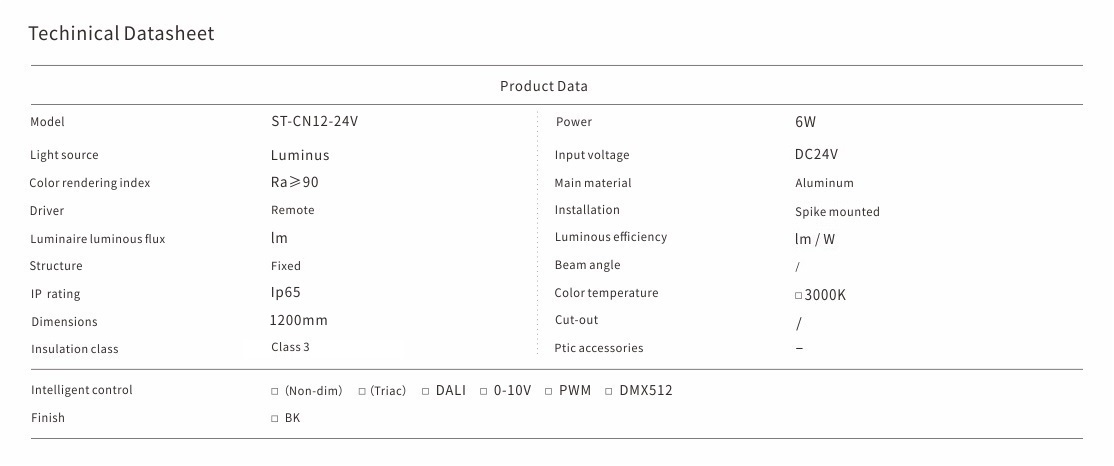Click the Product Data section header

click(543, 86)
